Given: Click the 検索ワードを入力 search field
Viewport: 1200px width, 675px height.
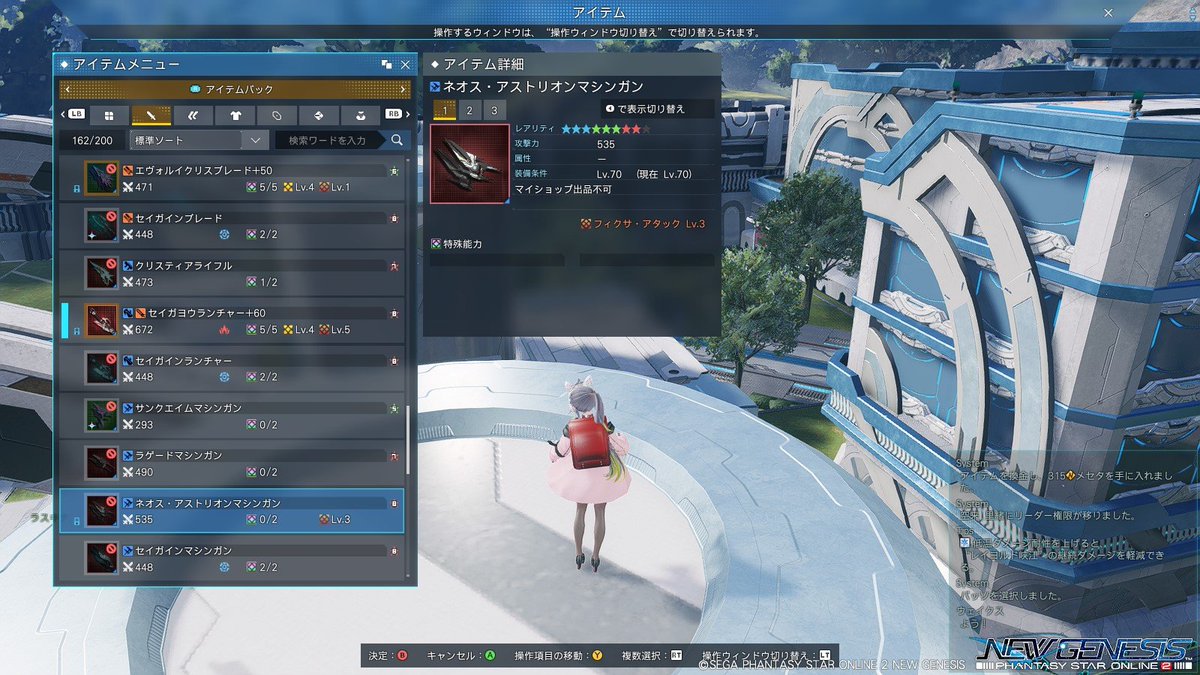Looking at the screenshot, I should [x=329, y=141].
